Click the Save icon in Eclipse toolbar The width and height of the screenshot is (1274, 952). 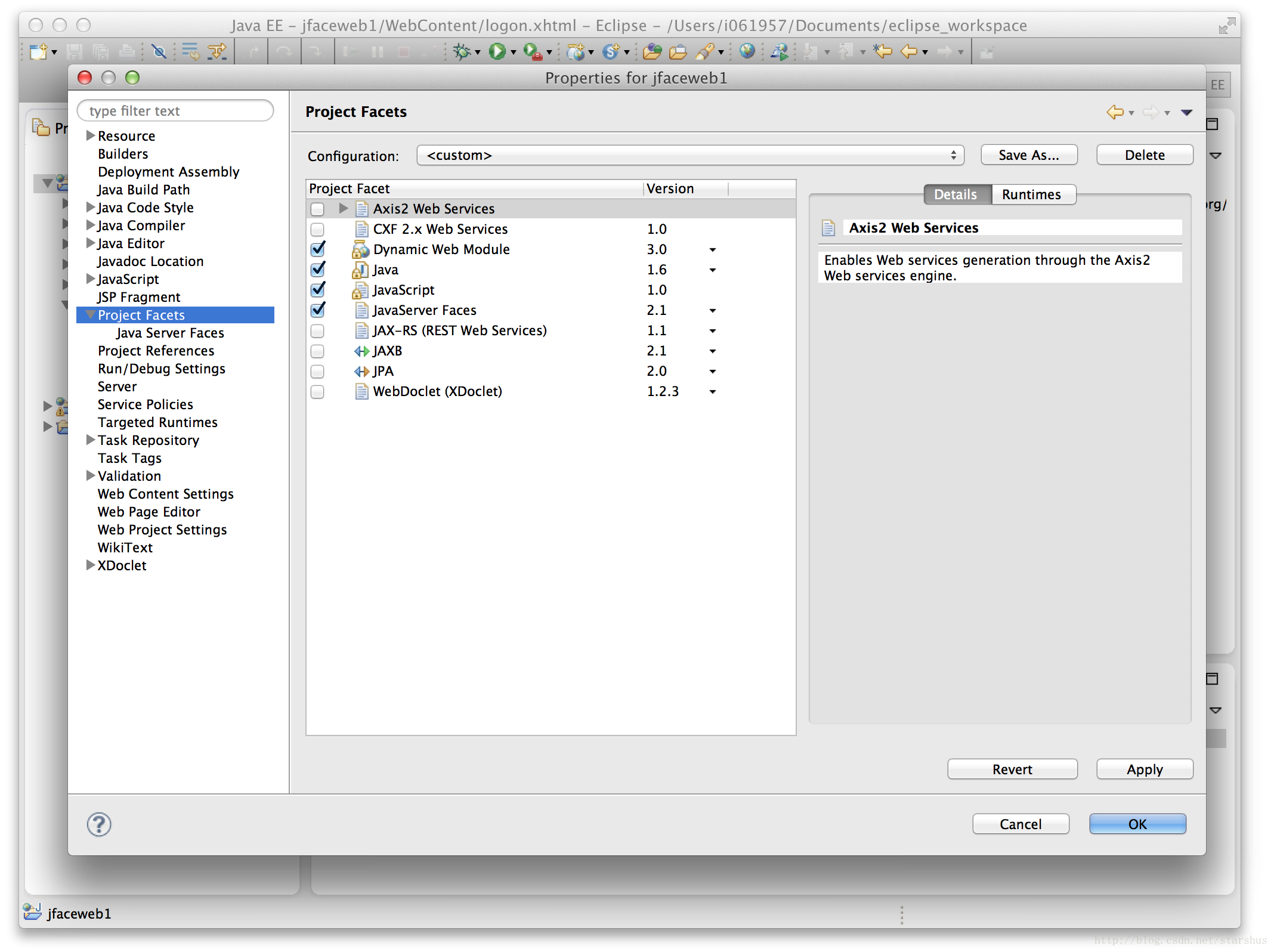click(74, 52)
